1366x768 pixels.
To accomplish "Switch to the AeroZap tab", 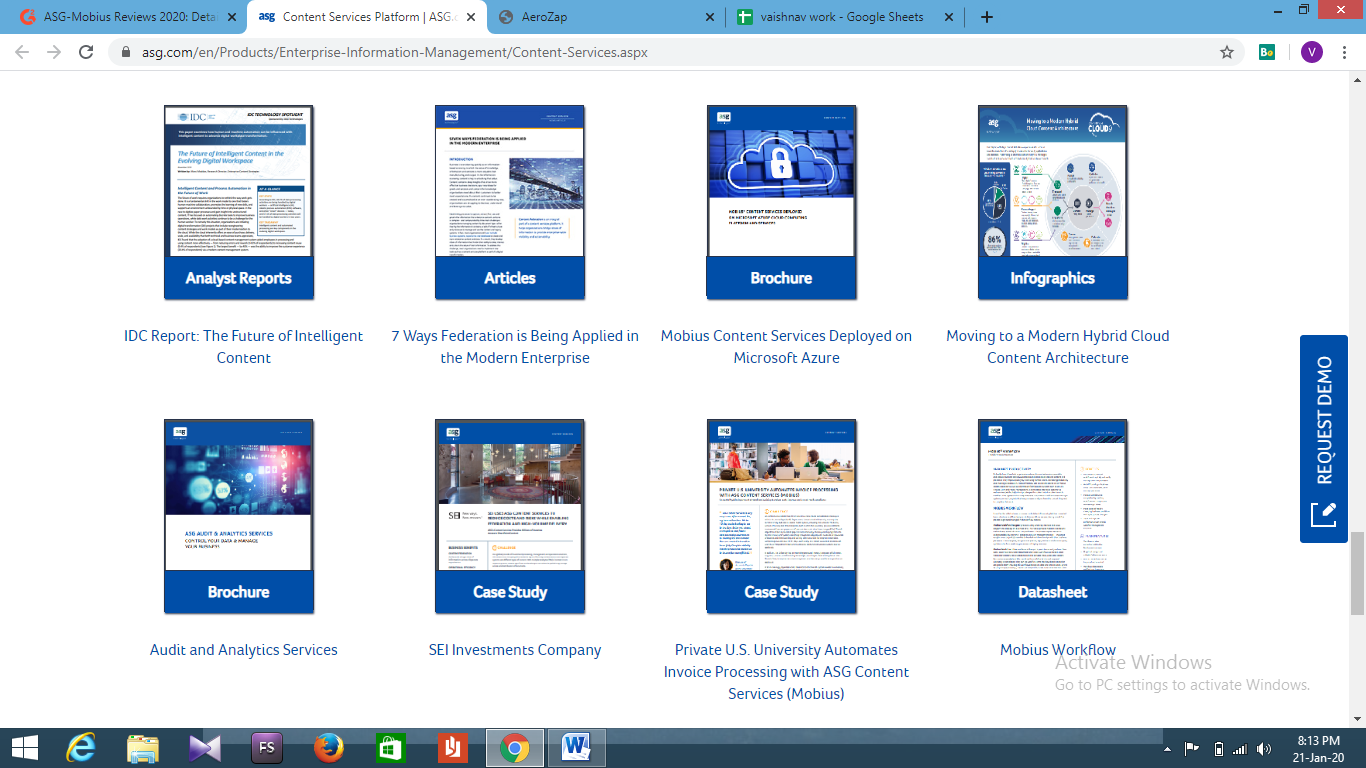I will coord(606,17).
